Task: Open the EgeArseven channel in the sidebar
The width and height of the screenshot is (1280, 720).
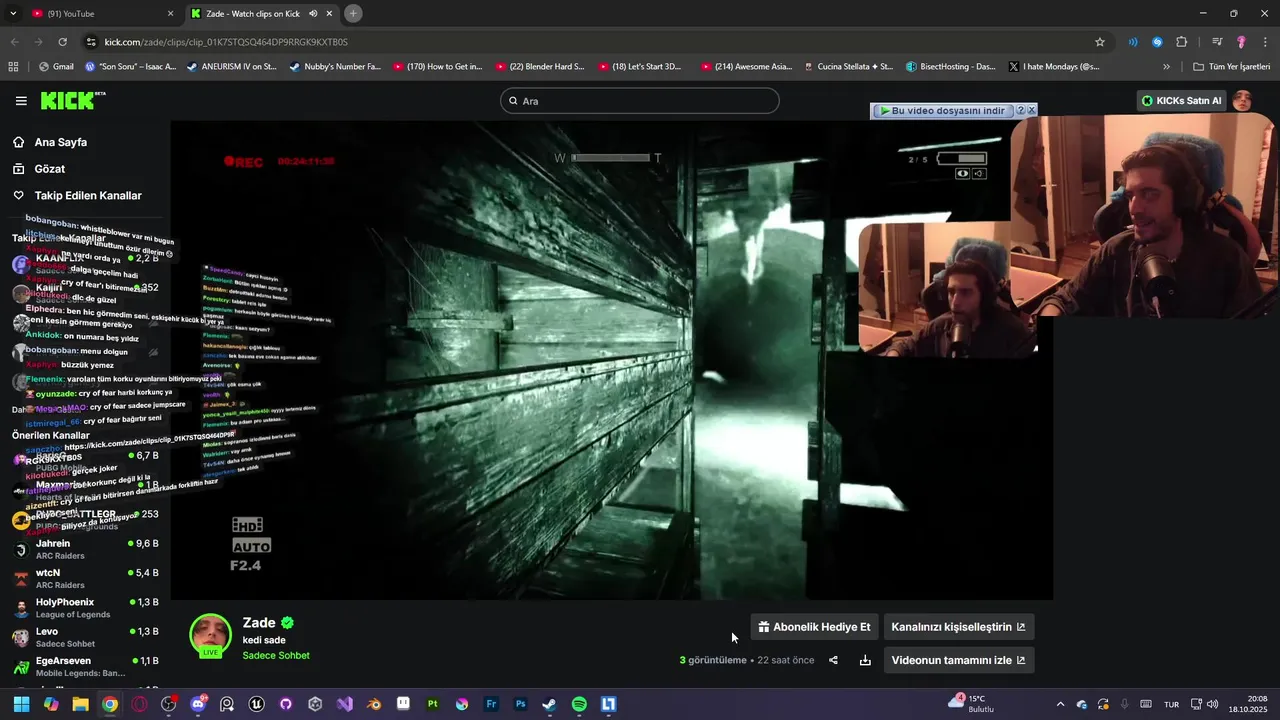Action: click(x=85, y=666)
